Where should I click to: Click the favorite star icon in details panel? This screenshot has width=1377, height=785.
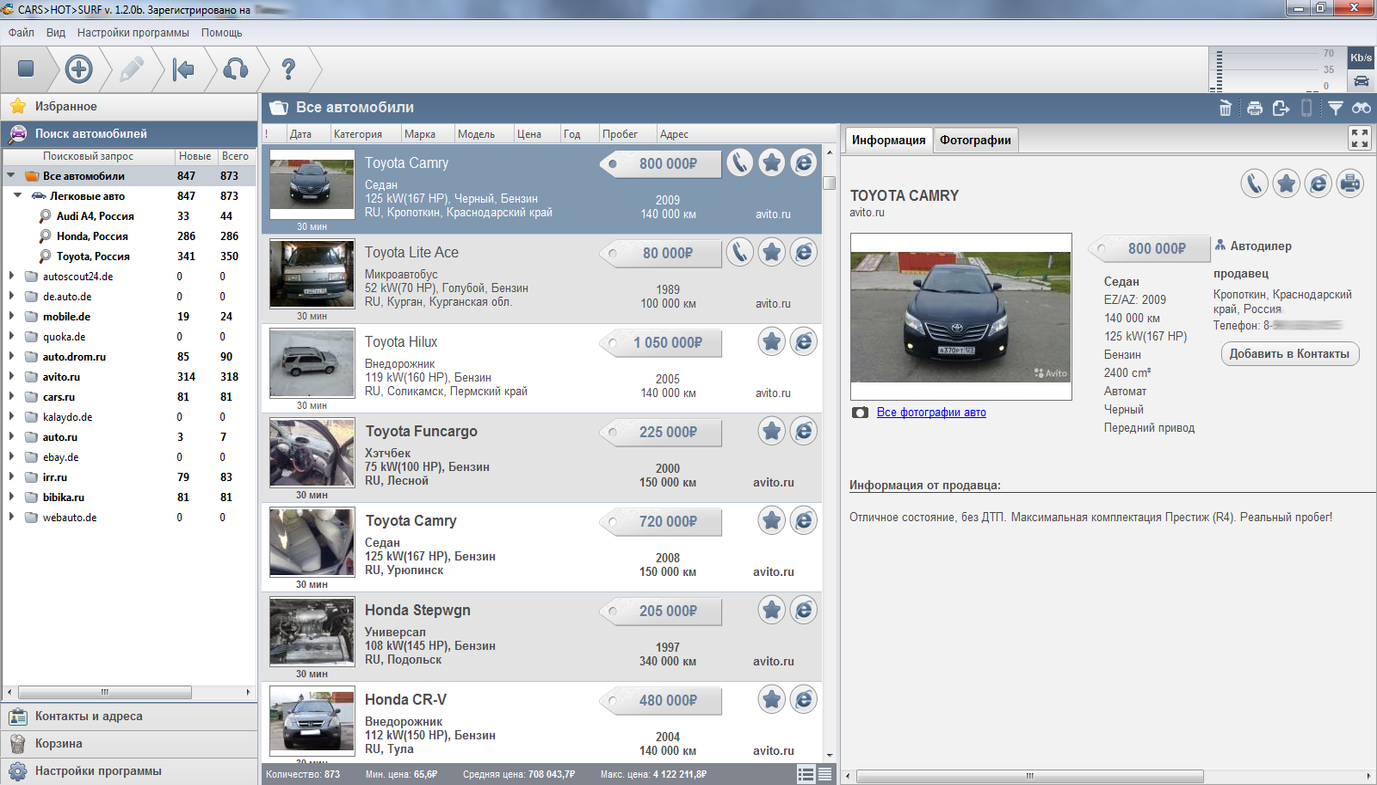click(x=1286, y=183)
